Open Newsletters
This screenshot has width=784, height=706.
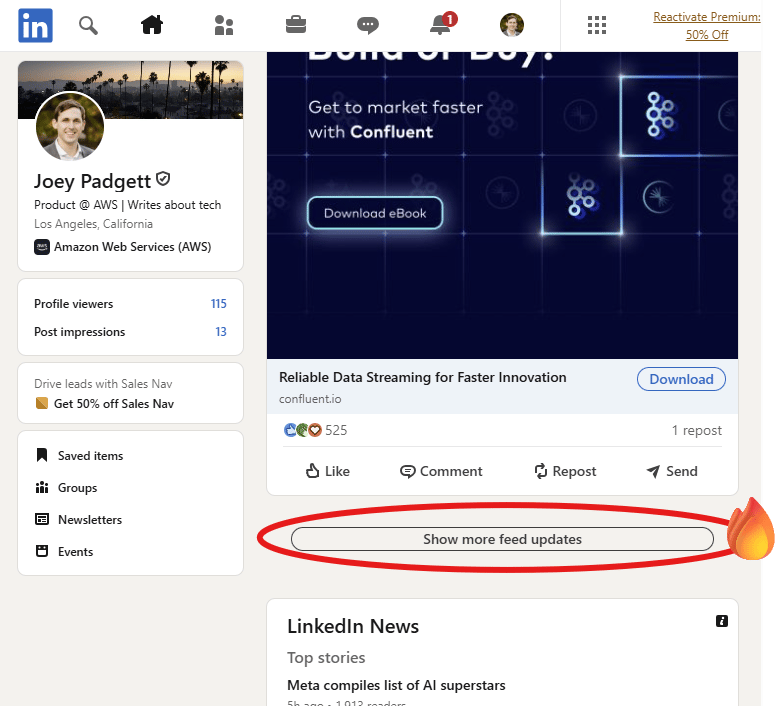[x=90, y=520]
